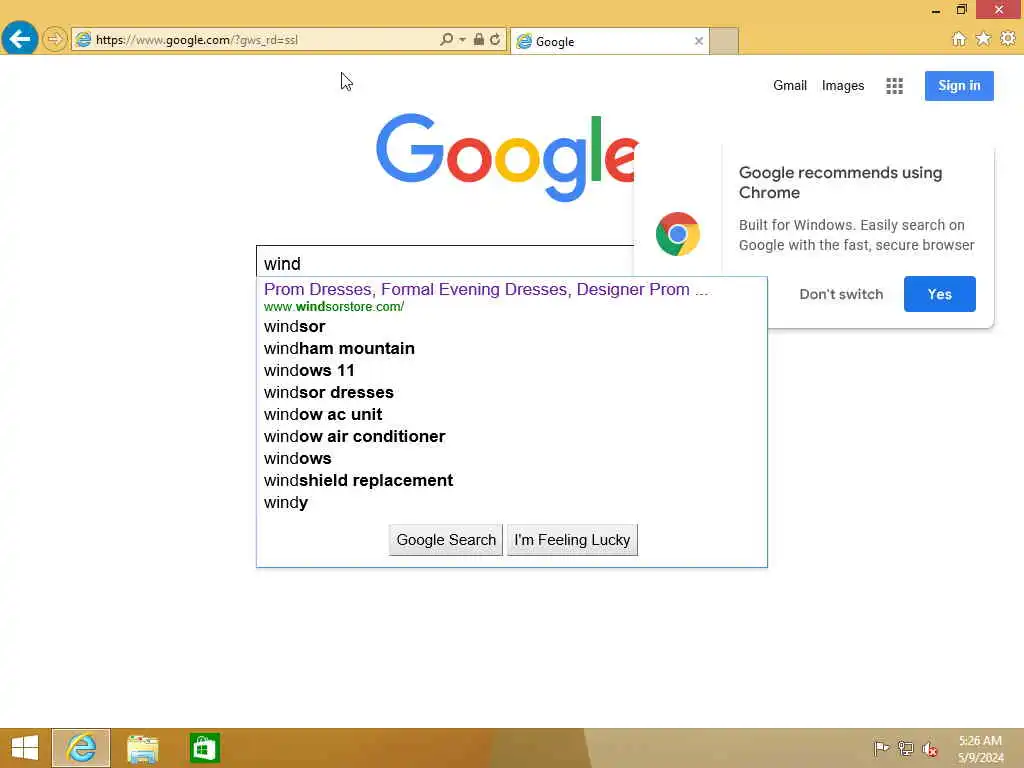Select the windshield replacement suggestion
Screen dimensions: 1024x768
pos(512,480)
